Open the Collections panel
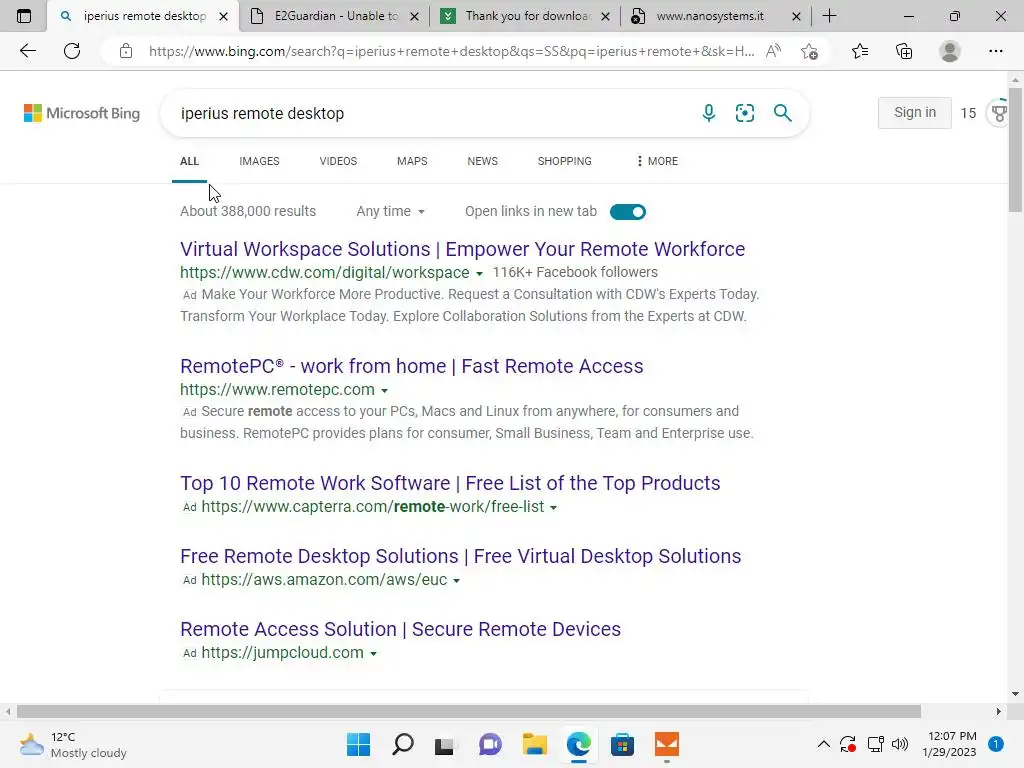 click(x=904, y=51)
